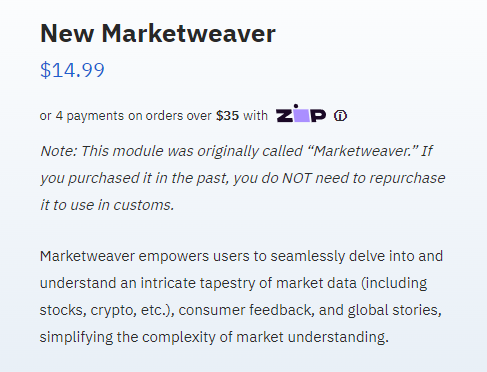Select the New Marketweaver product title
The width and height of the screenshot is (487, 372).
(158, 33)
